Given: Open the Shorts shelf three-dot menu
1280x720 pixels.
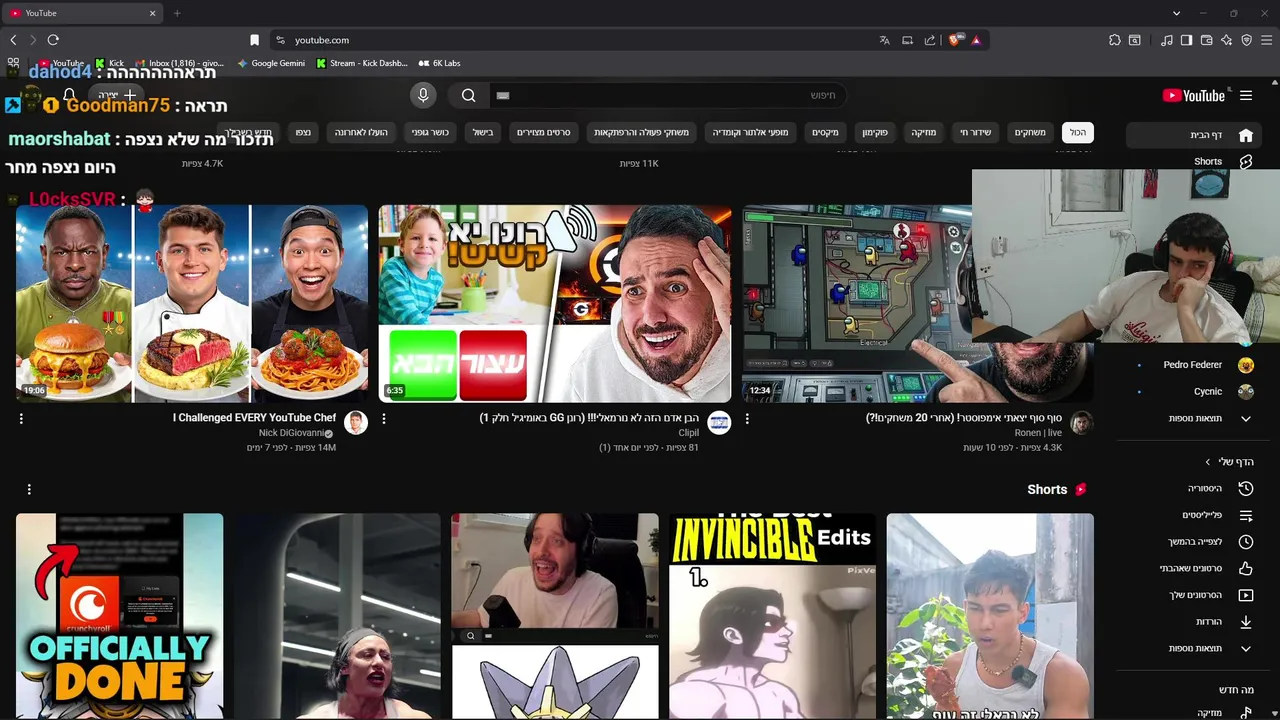Looking at the screenshot, I should [29, 489].
